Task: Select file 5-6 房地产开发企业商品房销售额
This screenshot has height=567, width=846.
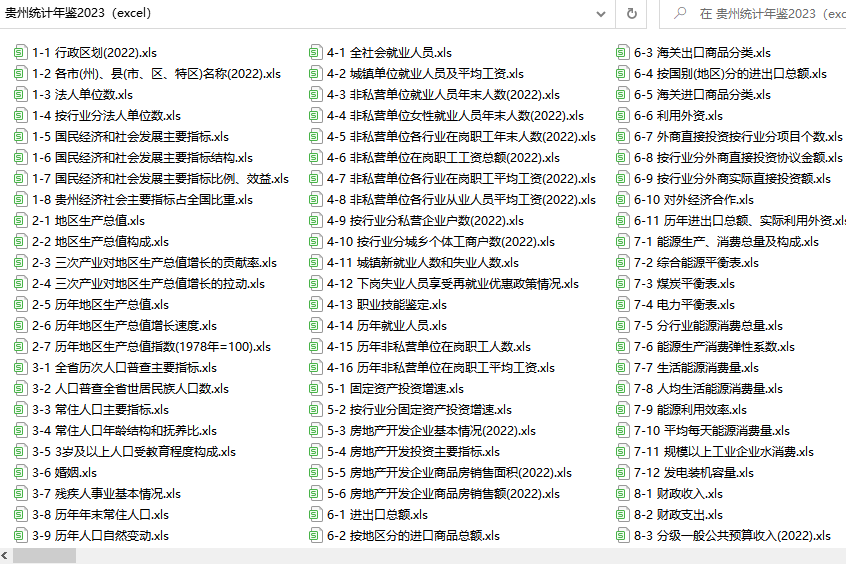Action: [x=435, y=494]
